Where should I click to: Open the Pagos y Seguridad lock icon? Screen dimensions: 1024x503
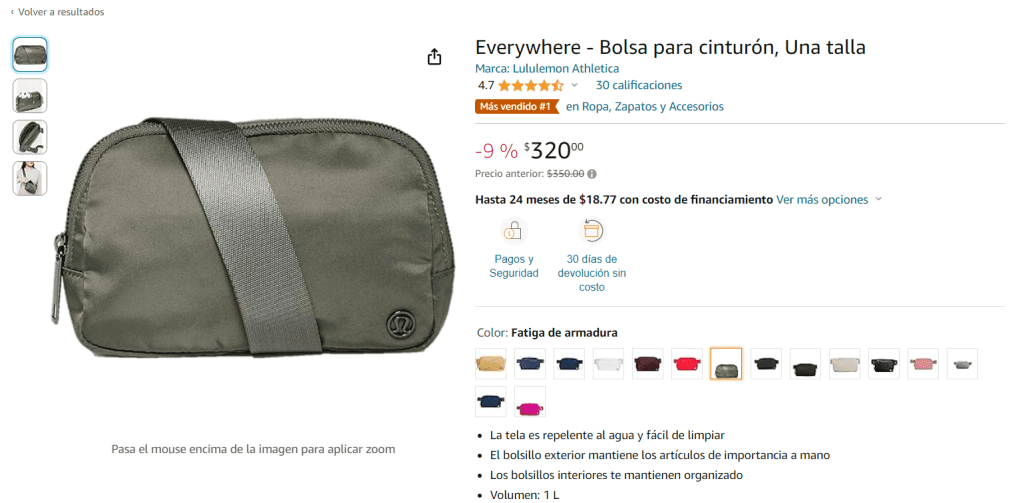tap(514, 231)
